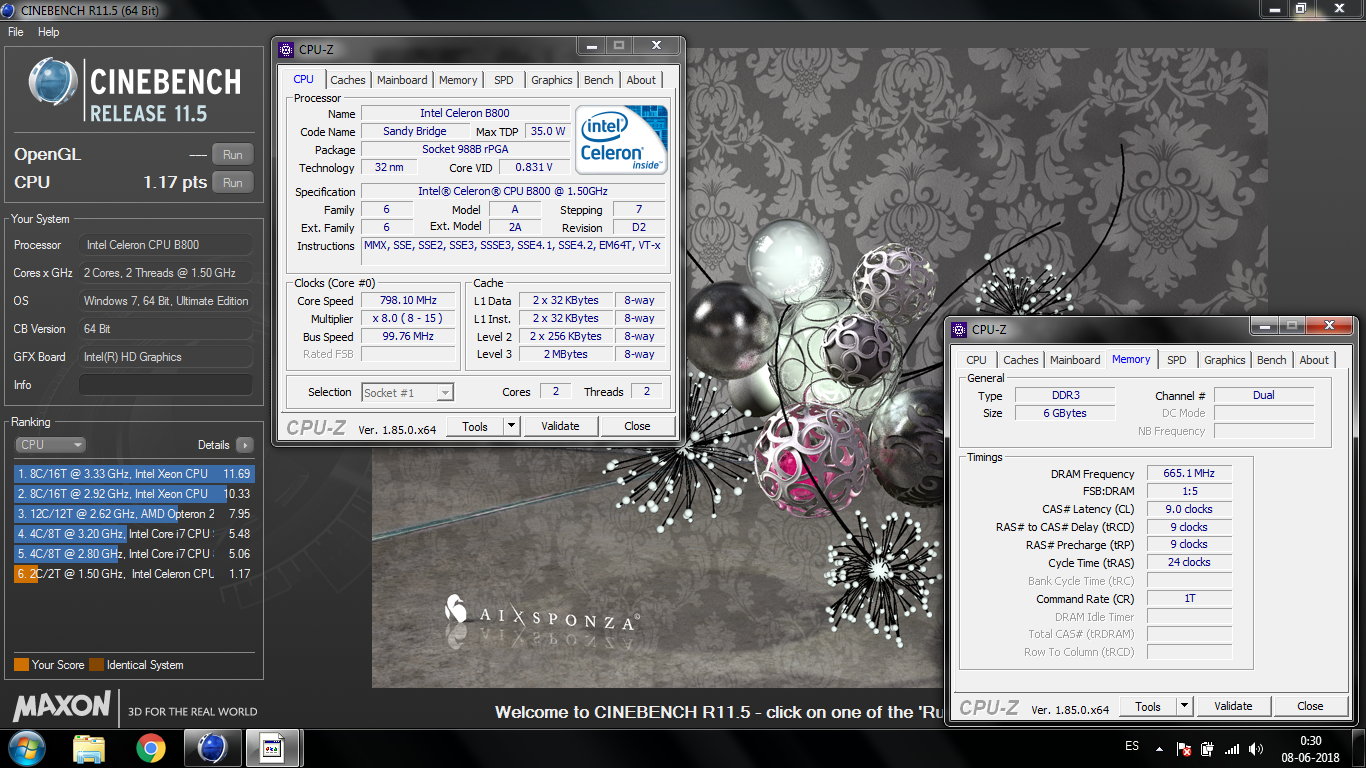Open Memory tab in first CPU-Z window
Viewport: 1366px width, 768px height.
coord(458,80)
